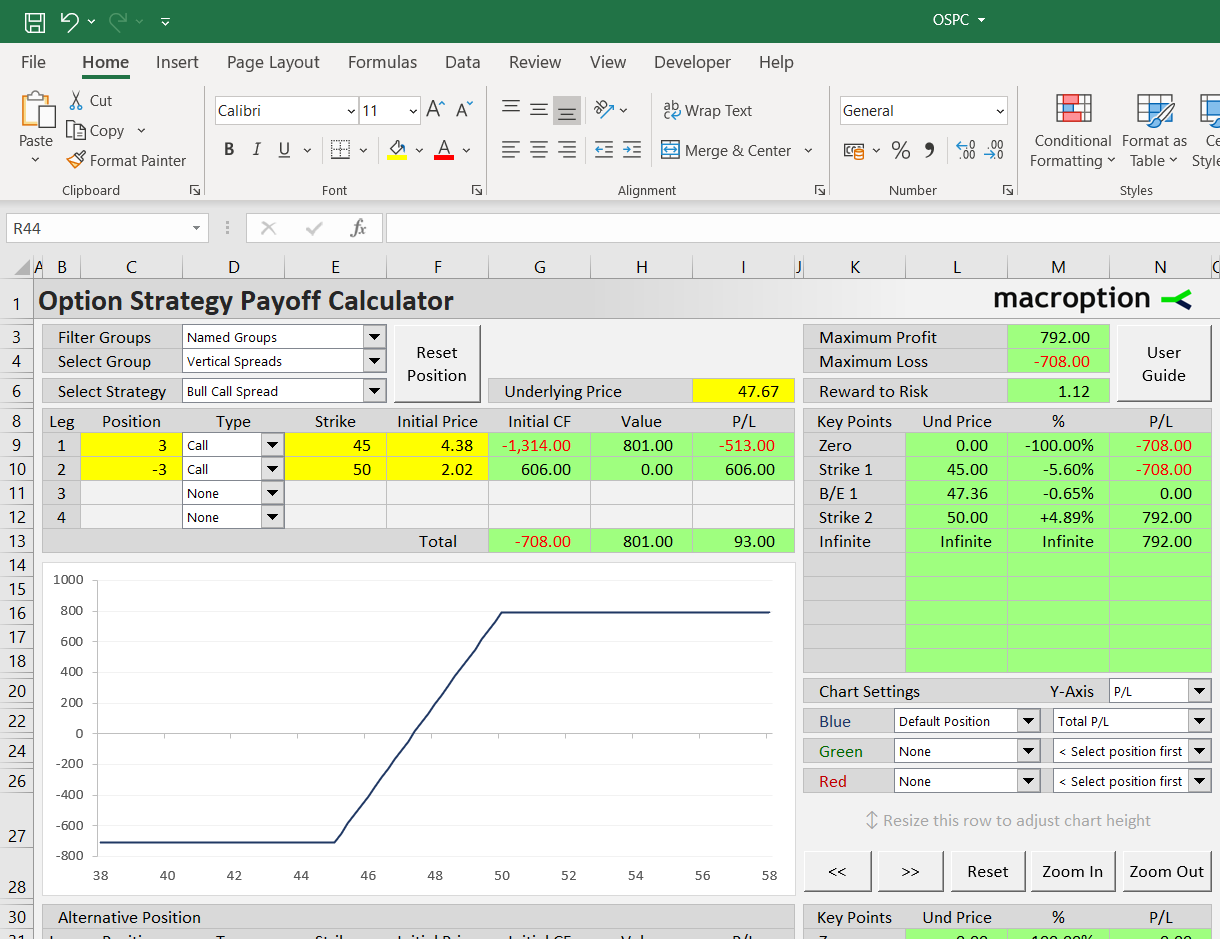Switch to the Data tab
Image resolution: width=1220 pixels, height=939 pixels.
[x=462, y=62]
